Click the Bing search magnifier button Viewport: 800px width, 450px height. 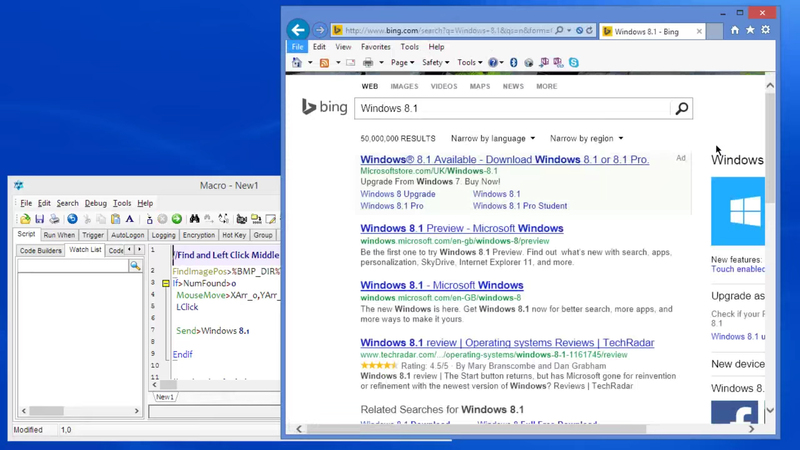[x=682, y=108]
